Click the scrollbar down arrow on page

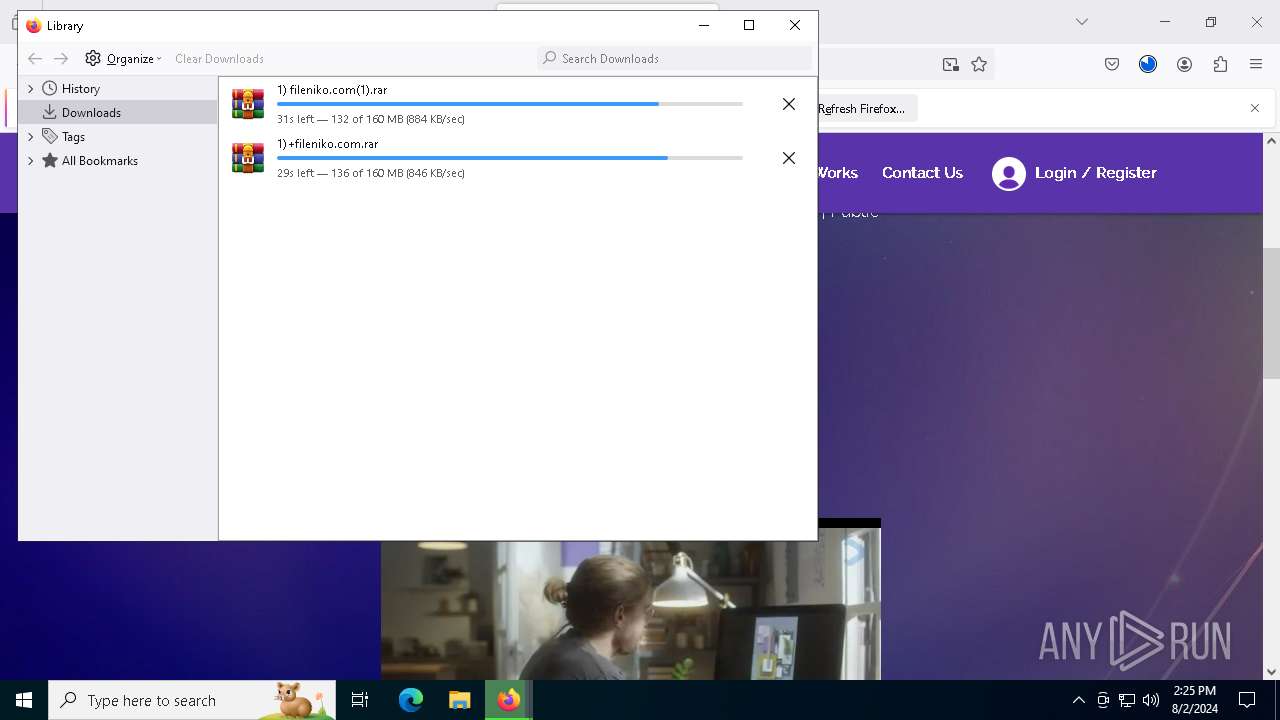(x=1271, y=672)
